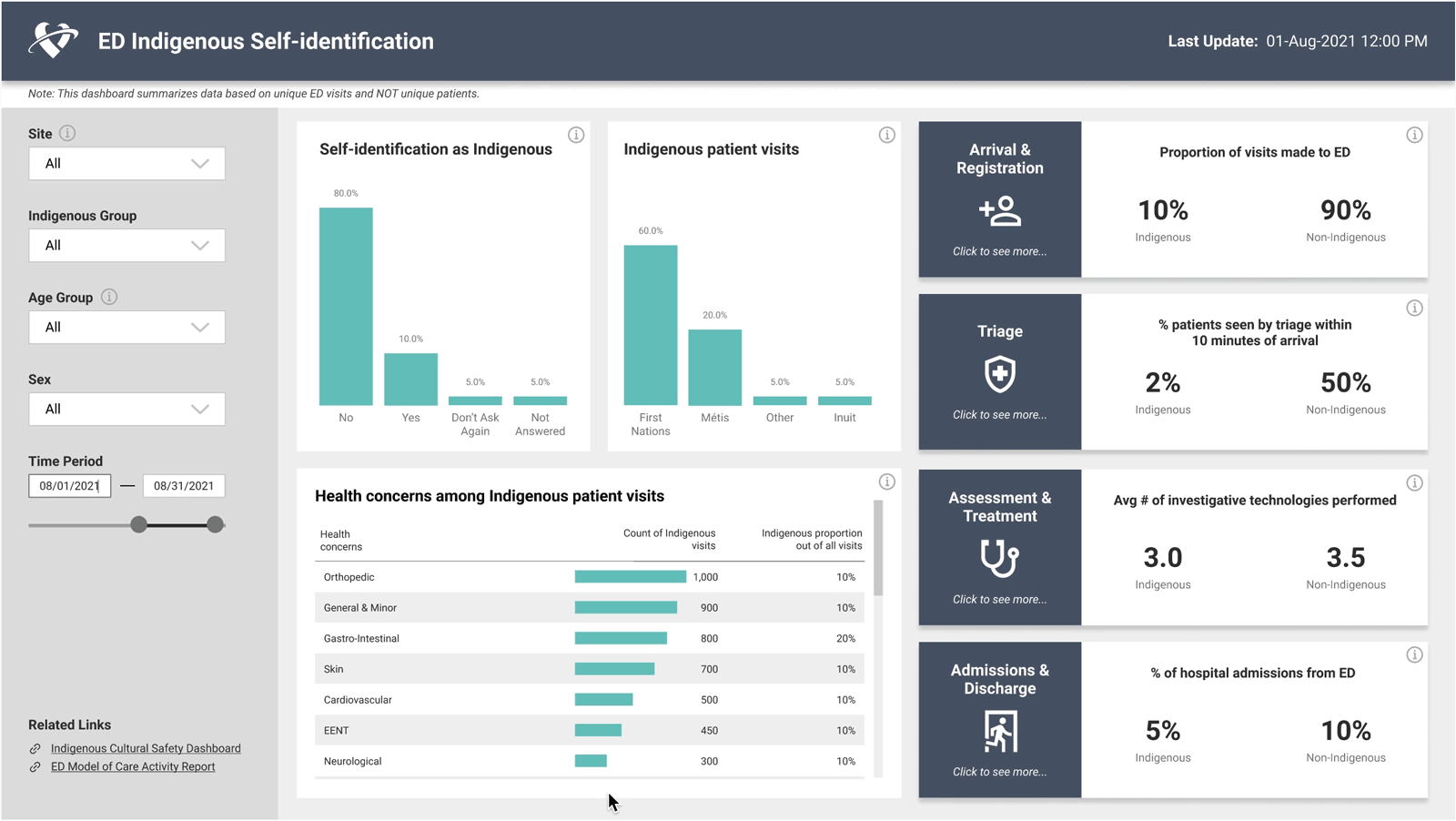Click the 3.0 Indigenous technologies value
Viewport: 1456px width, 821px height.
pos(1163,557)
